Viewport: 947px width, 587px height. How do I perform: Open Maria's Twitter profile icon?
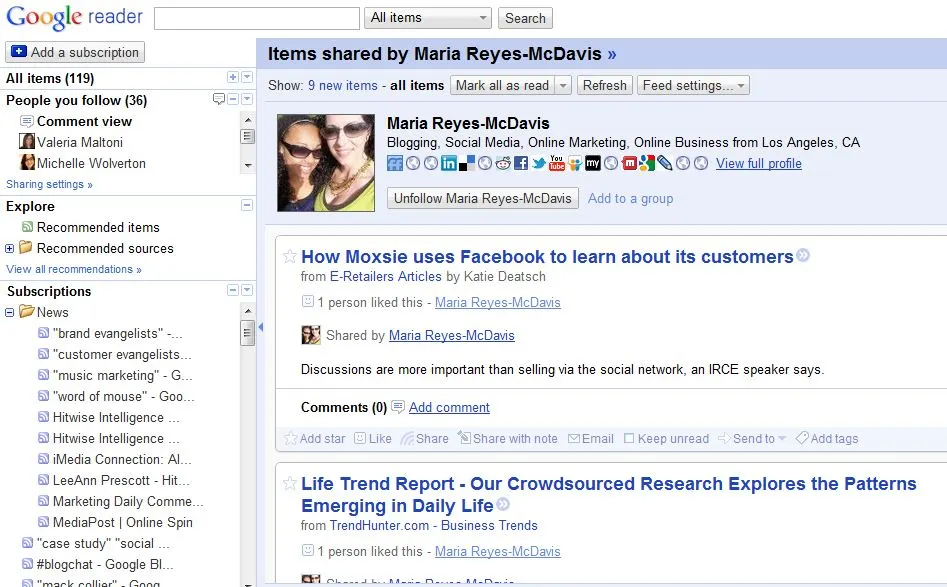(539, 163)
